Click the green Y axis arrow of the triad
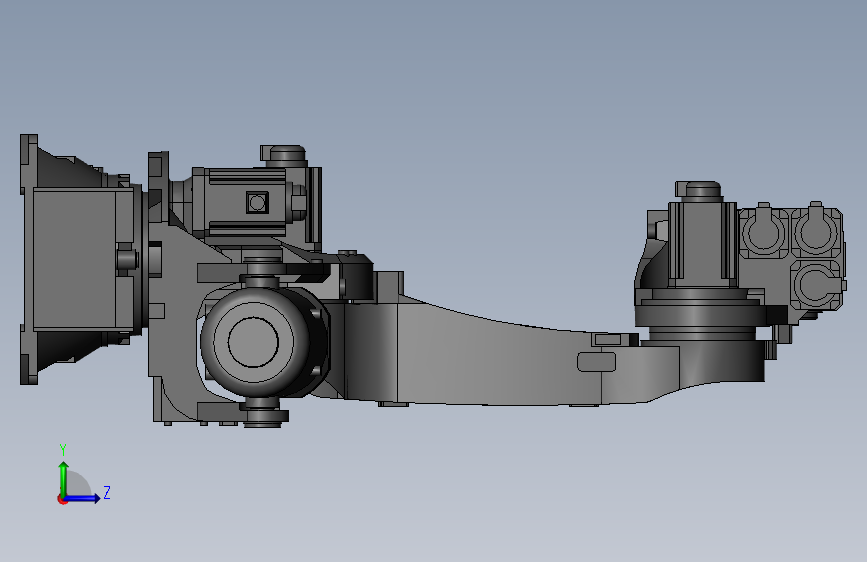This screenshot has height=562, width=867. tap(64, 479)
